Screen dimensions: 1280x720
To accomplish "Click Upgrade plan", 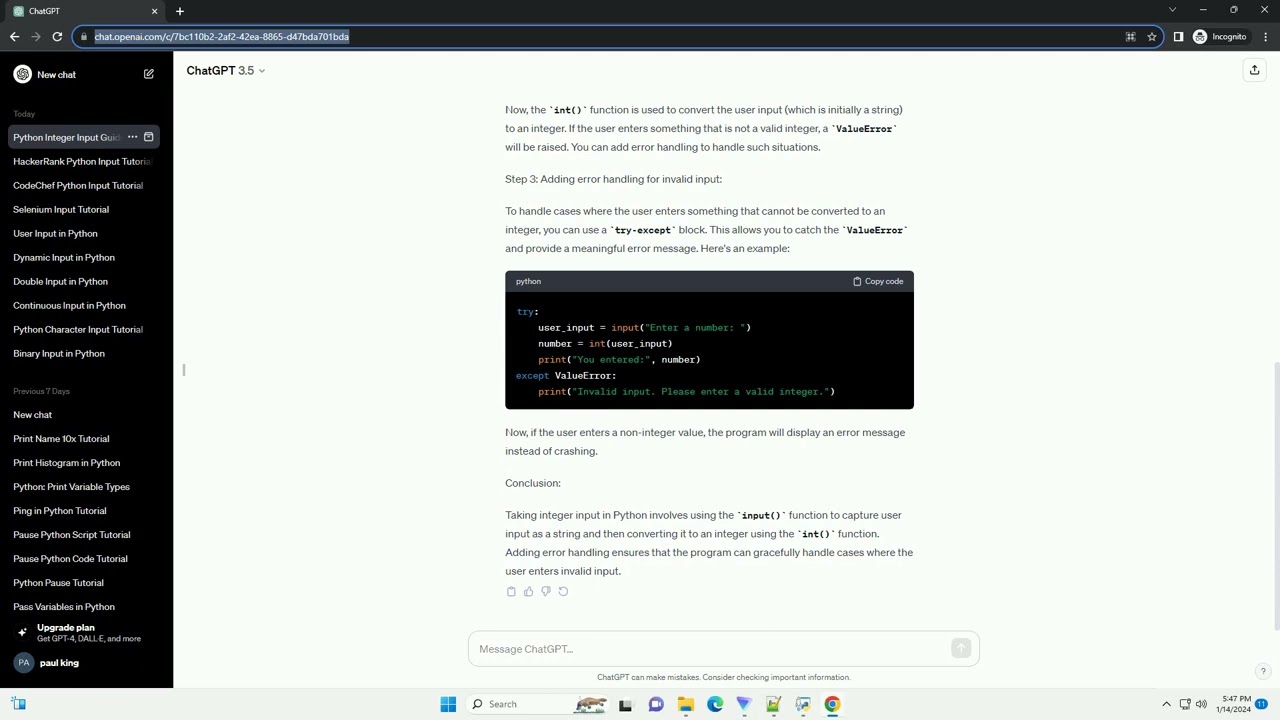I will pyautogui.click(x=86, y=633).
